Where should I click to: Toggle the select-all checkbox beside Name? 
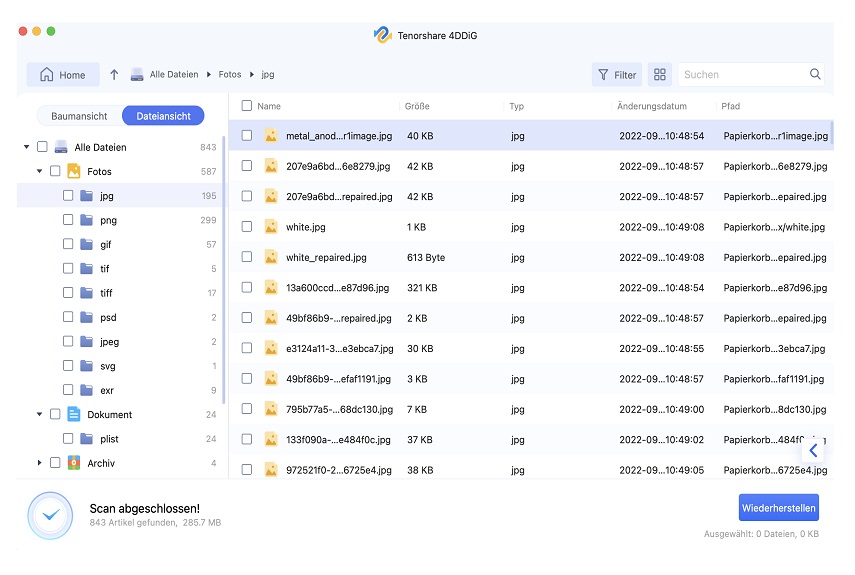click(246, 106)
